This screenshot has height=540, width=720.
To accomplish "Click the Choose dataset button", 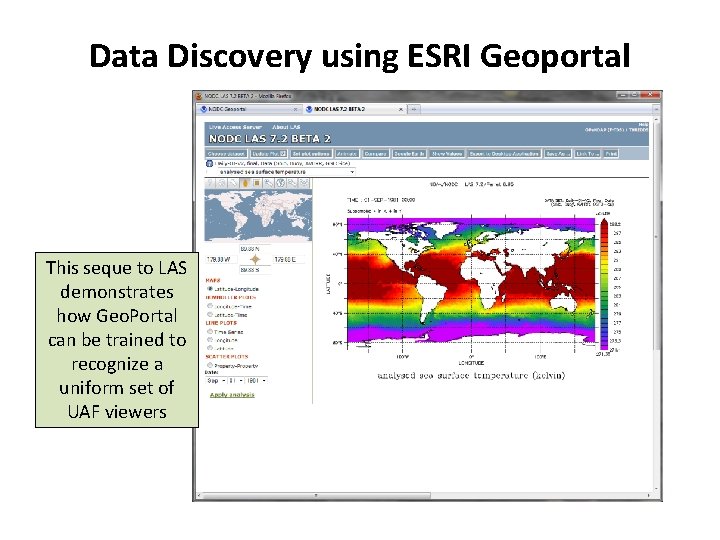I will coord(226,153).
